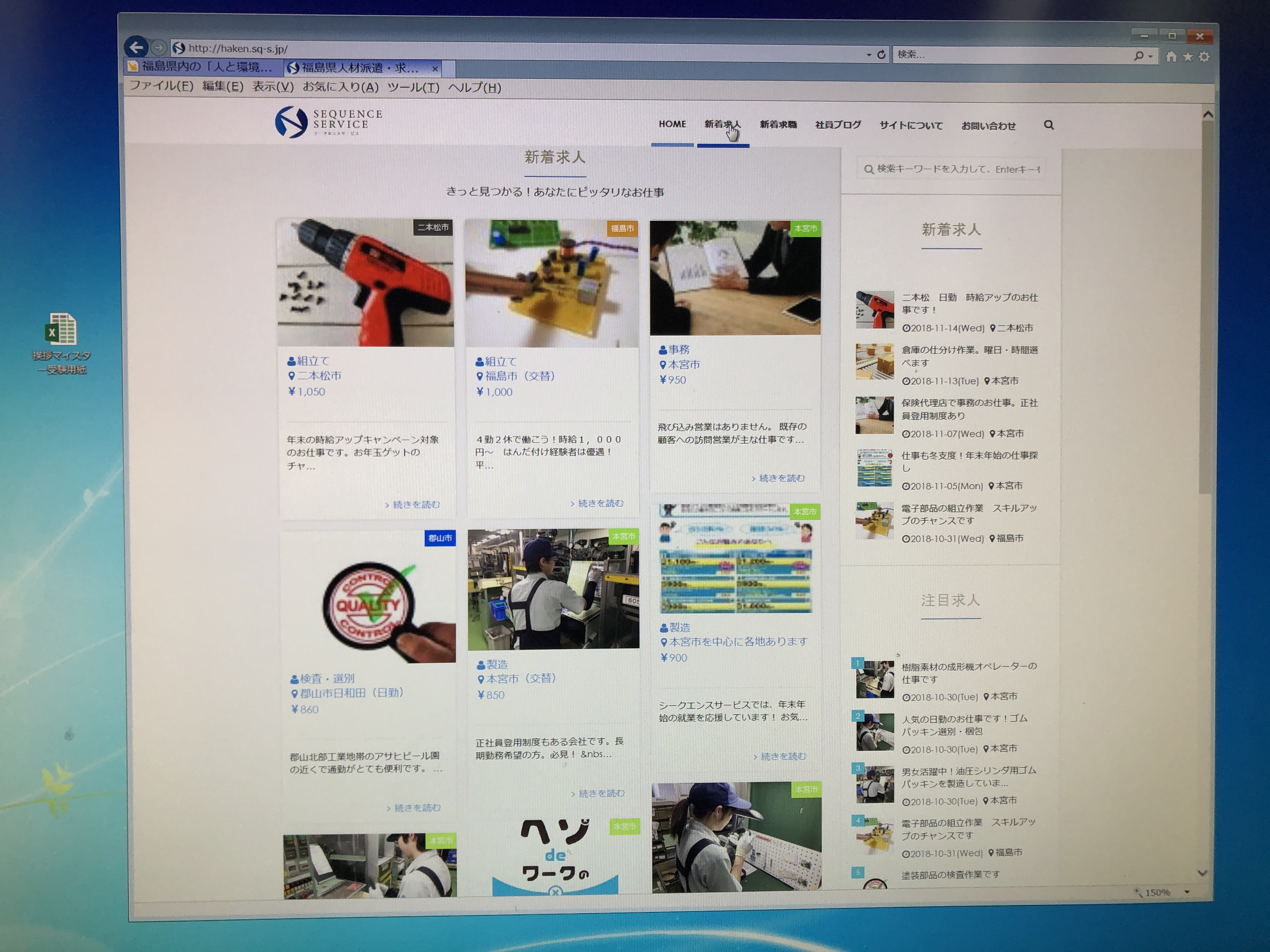Click the refresh page icon
Viewport: 1270px width, 952px height.
tap(881, 54)
